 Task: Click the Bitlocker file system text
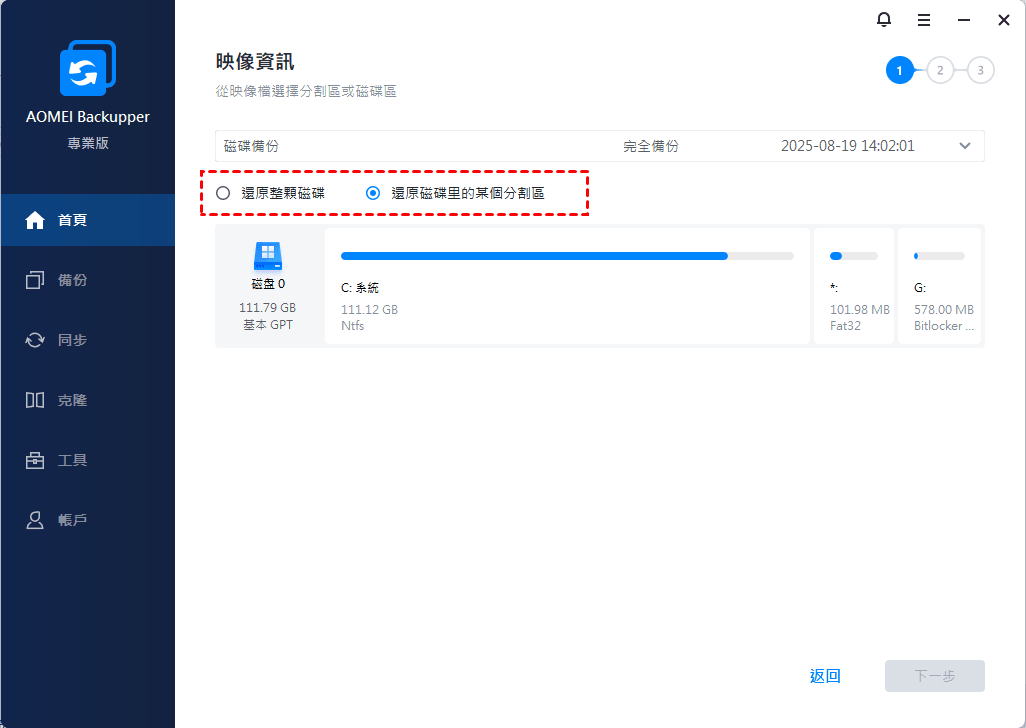pyautogui.click(x=944, y=325)
